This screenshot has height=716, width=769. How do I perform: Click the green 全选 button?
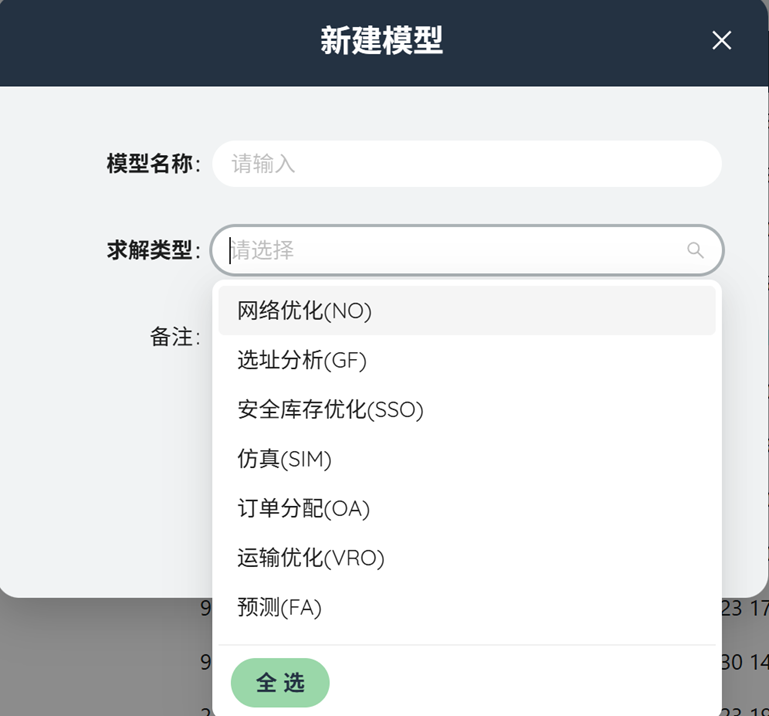click(x=280, y=683)
